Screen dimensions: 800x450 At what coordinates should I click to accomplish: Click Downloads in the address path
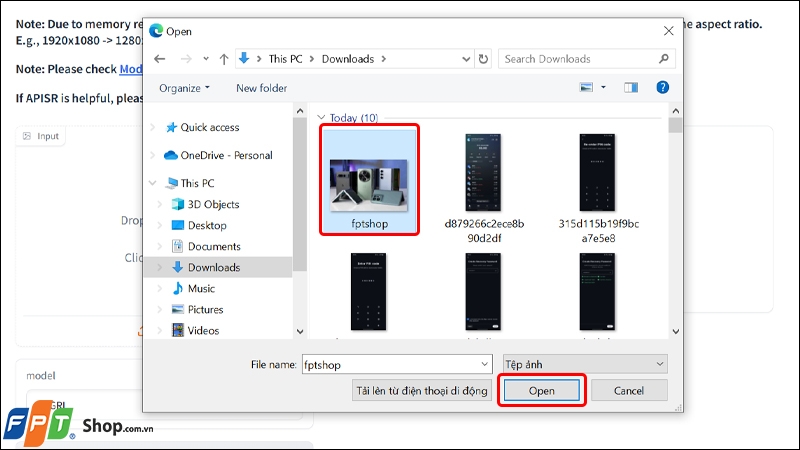348,59
